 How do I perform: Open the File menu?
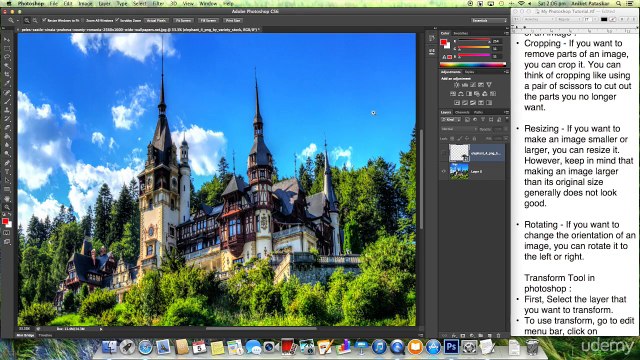[53, 3]
